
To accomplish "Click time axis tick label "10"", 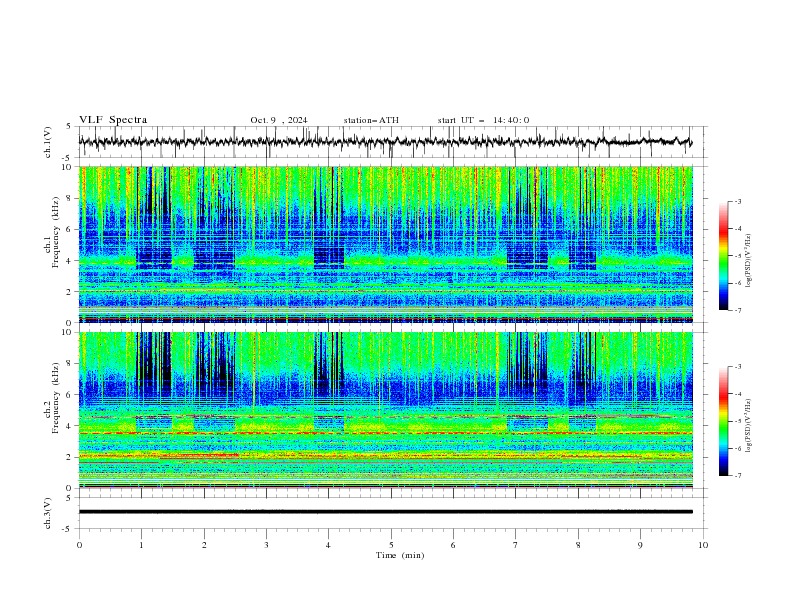I will point(703,545).
